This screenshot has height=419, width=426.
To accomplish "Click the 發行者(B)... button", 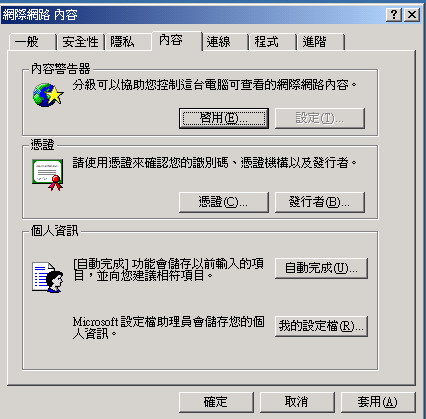I will 320,202.
